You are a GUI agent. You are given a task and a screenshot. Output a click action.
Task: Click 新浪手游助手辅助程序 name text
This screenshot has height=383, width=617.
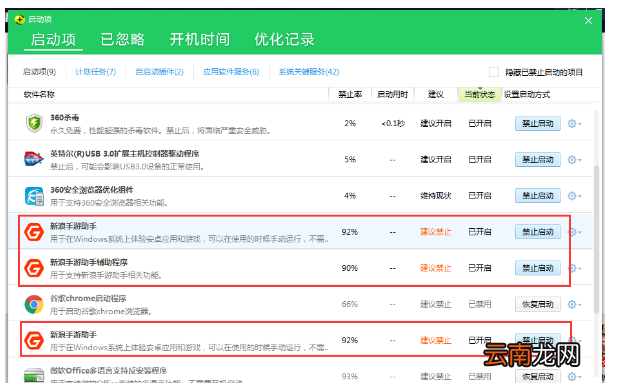click(x=89, y=262)
